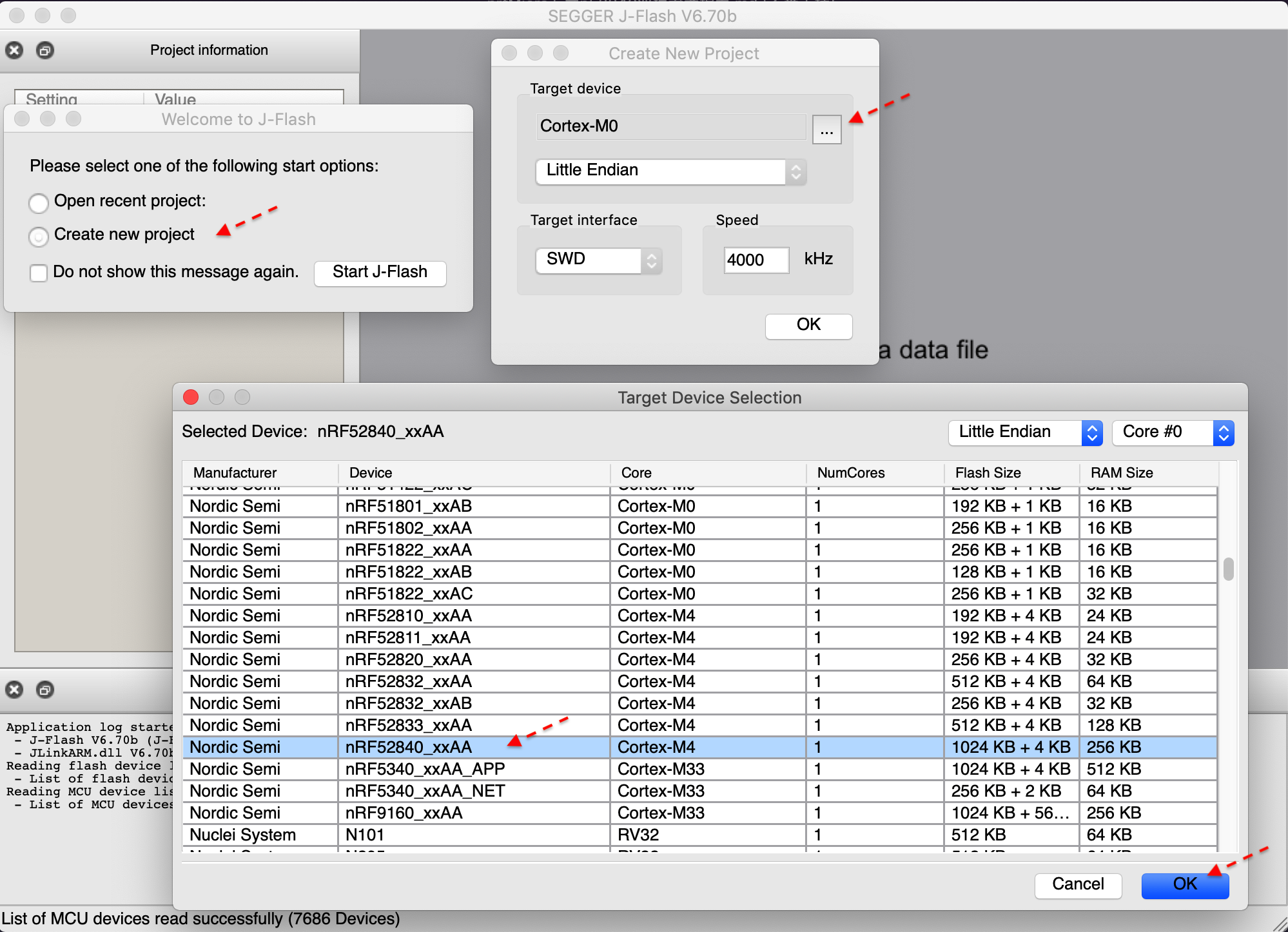Select the nRF5340_xxAA_NET device row
1288x932 pixels.
pos(700,791)
